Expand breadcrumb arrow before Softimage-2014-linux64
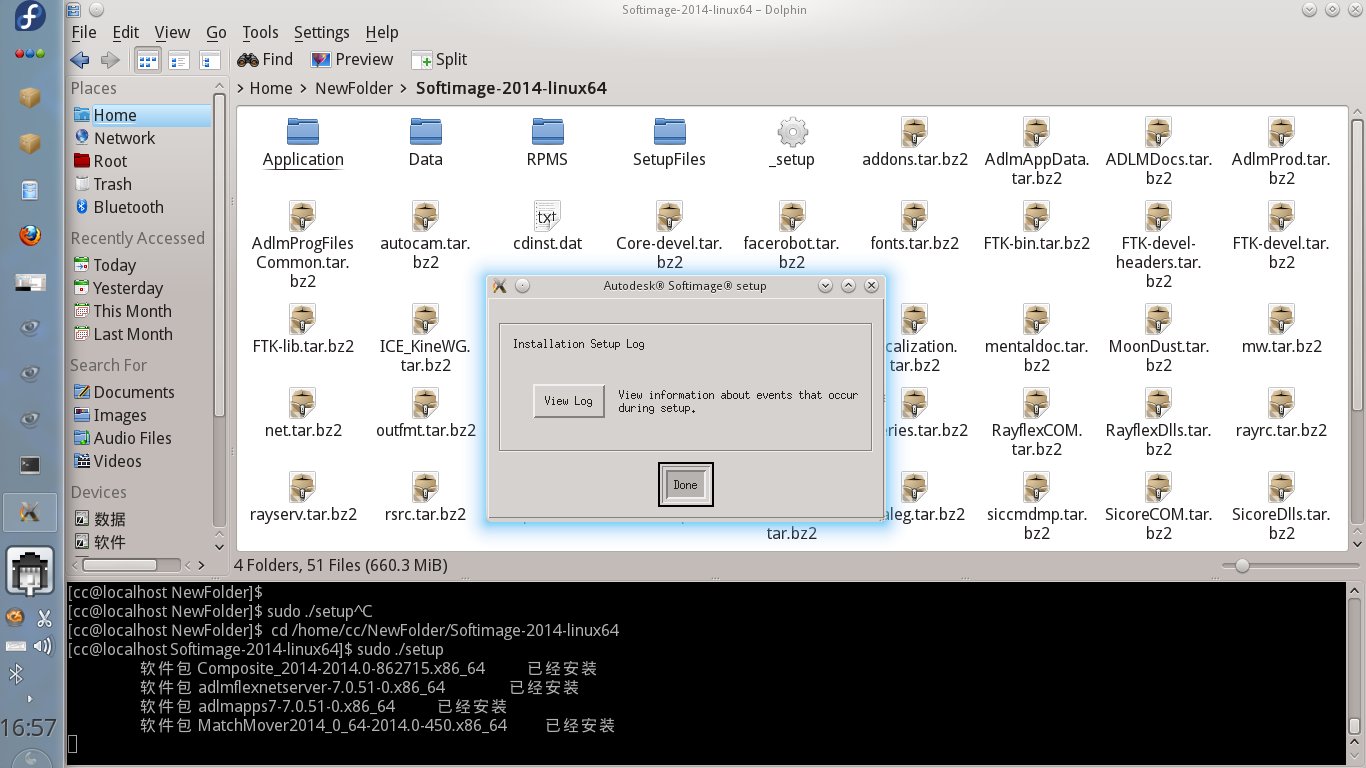Screen dimensions: 1366x768 point(405,88)
